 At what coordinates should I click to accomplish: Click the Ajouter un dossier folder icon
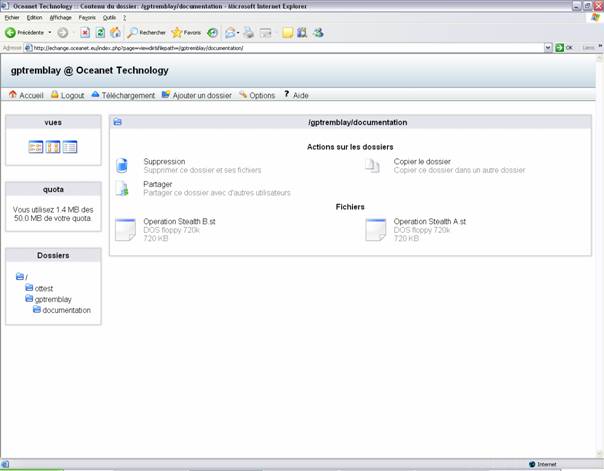(166, 94)
